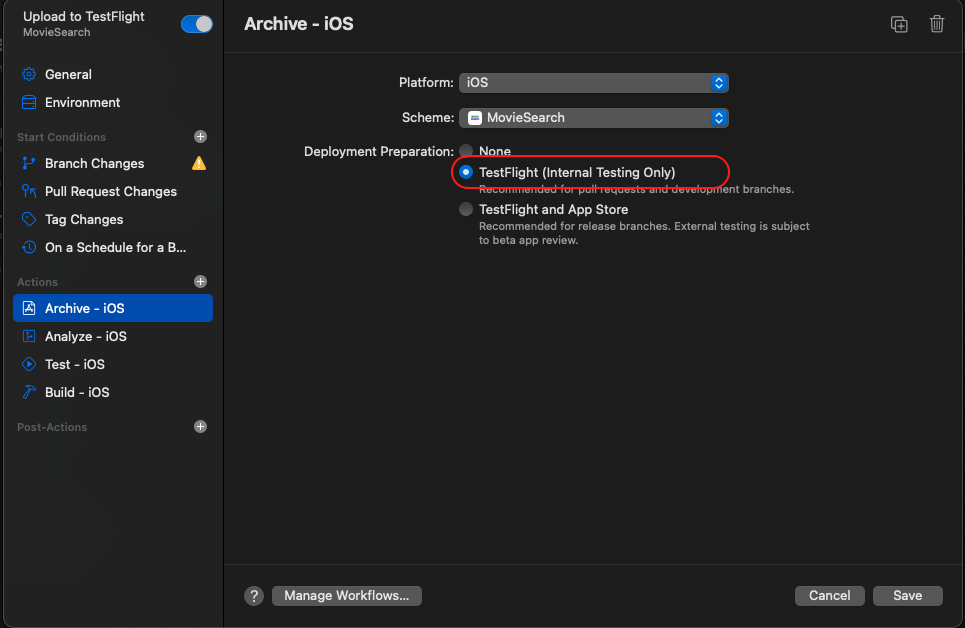Open the General settings gear icon
This screenshot has height=628, width=965.
[x=29, y=74]
